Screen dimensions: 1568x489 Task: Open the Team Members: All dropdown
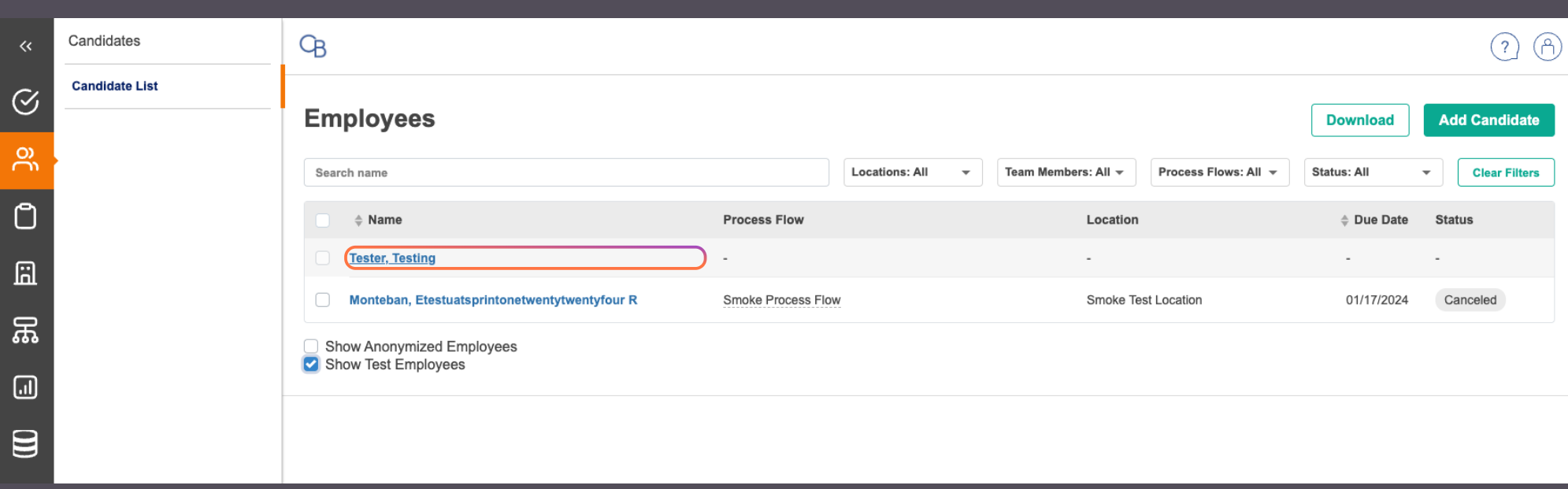1066,172
